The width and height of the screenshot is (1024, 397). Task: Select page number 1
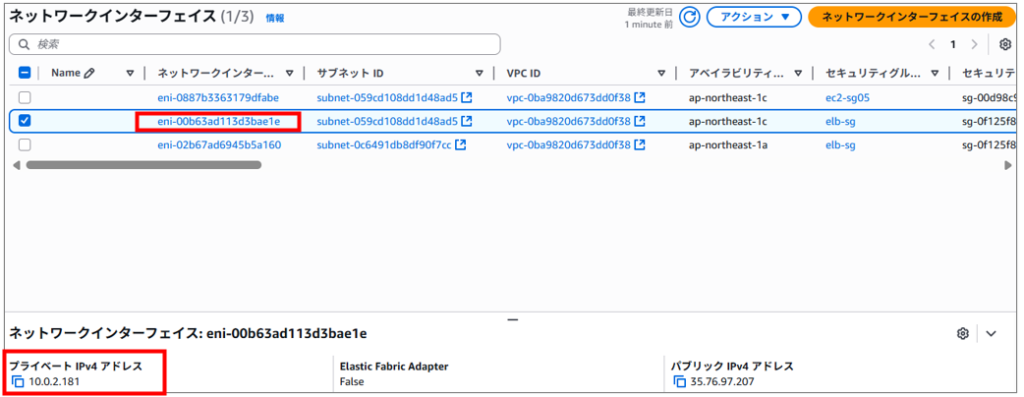pyautogui.click(x=953, y=44)
